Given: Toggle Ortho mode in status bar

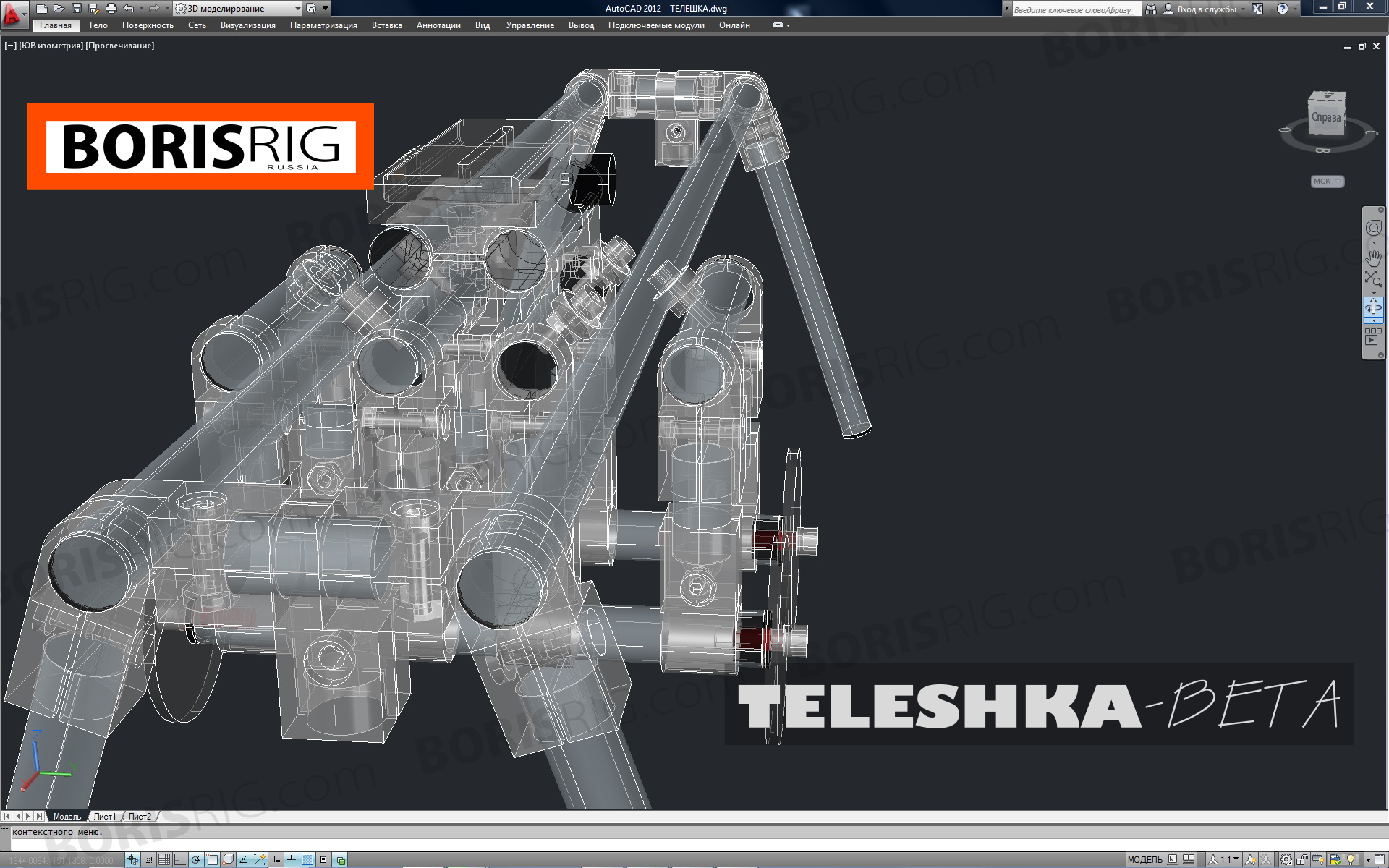Looking at the screenshot, I should point(180,859).
